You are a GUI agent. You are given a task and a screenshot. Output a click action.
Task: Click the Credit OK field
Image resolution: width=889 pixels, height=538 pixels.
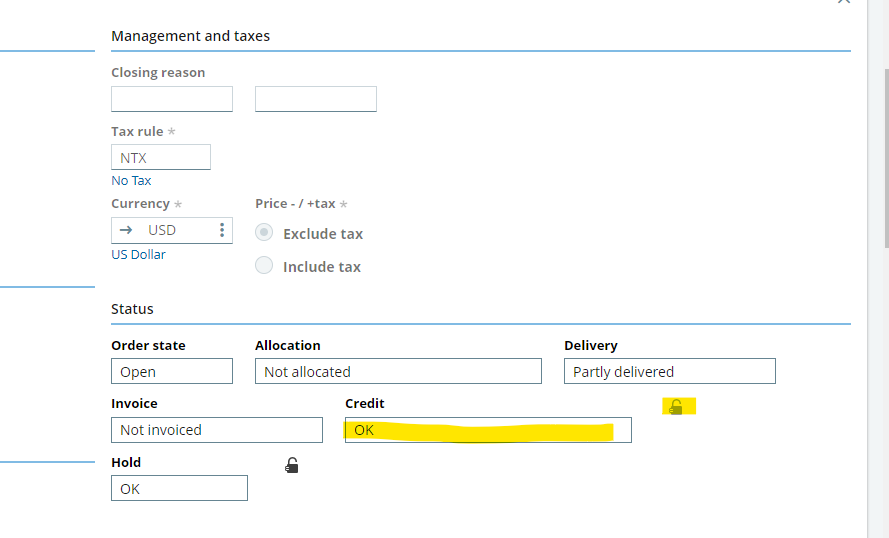tap(488, 430)
